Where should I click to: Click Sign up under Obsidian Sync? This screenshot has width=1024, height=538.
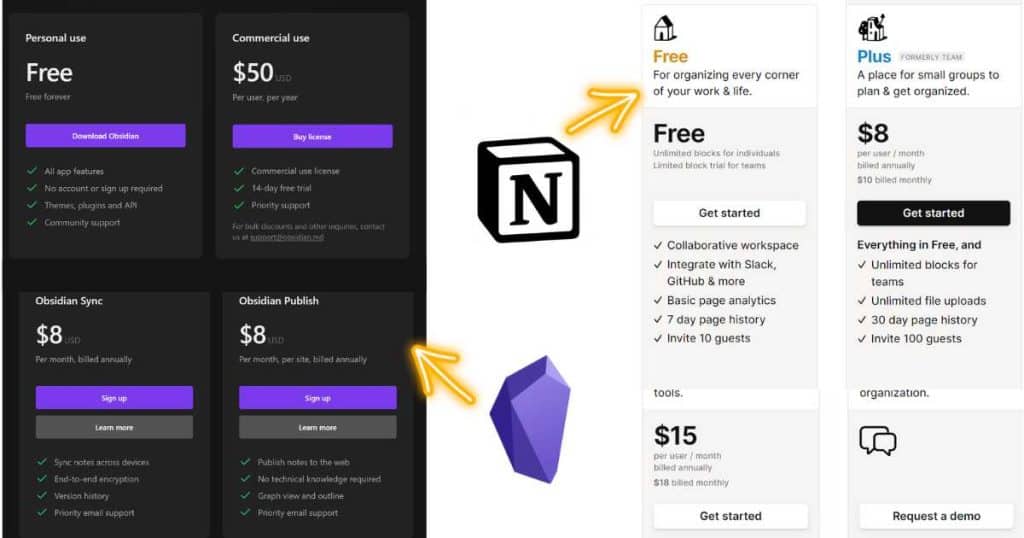[x=114, y=398]
